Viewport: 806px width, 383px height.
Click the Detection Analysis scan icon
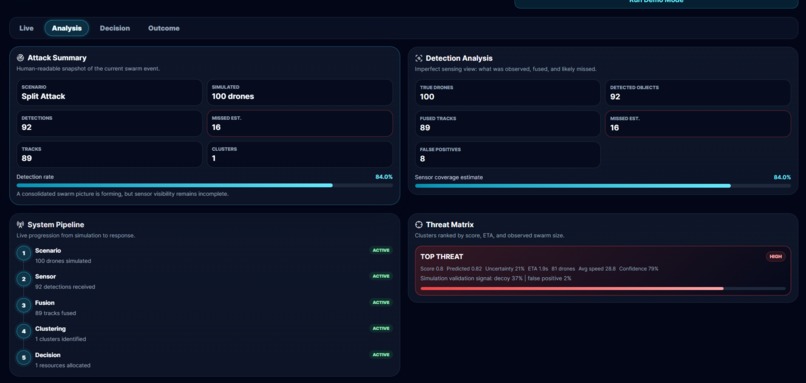(x=418, y=59)
